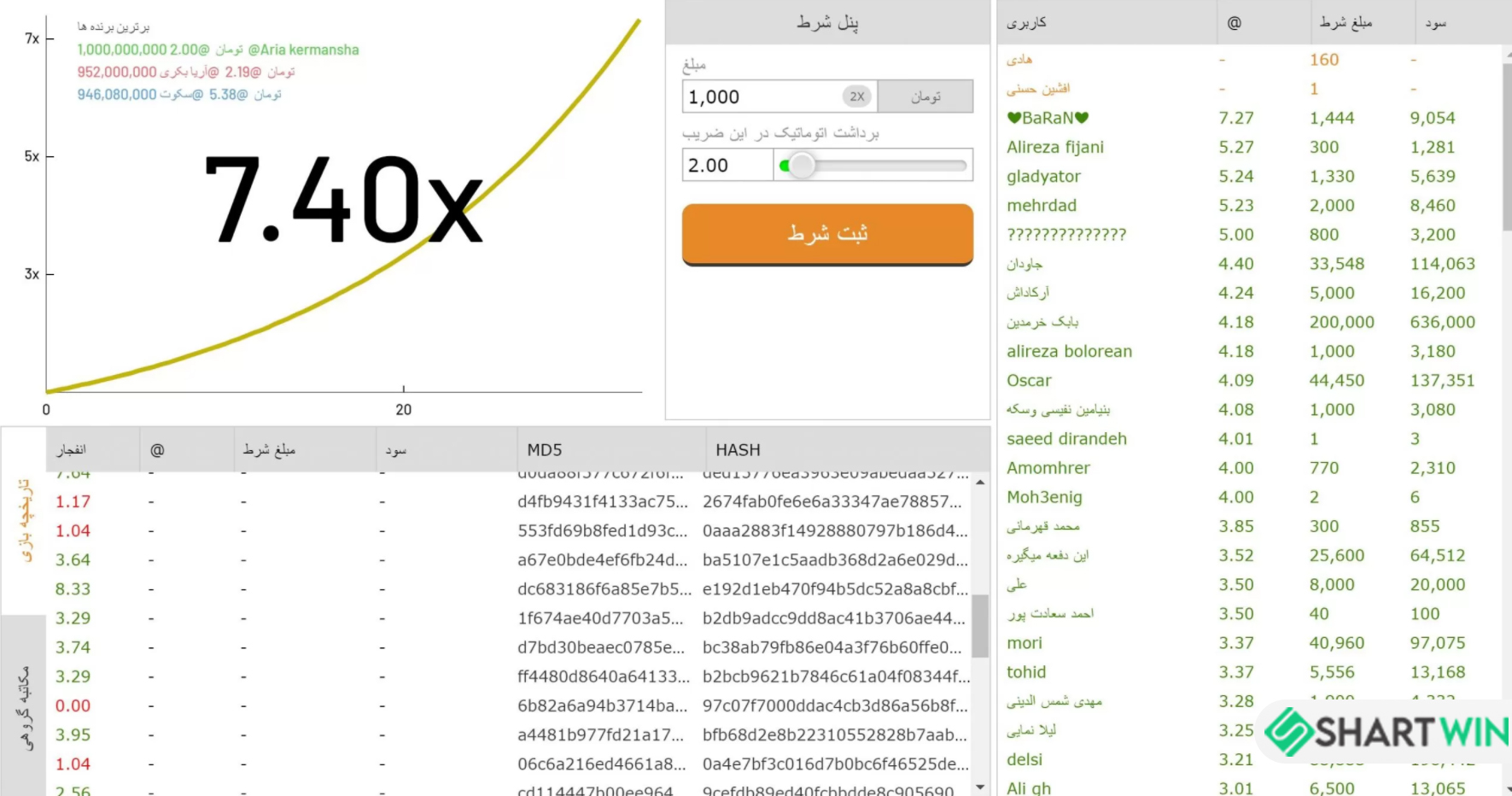Select player tohid in the list
The height and width of the screenshot is (796, 1512).
(x=1026, y=671)
